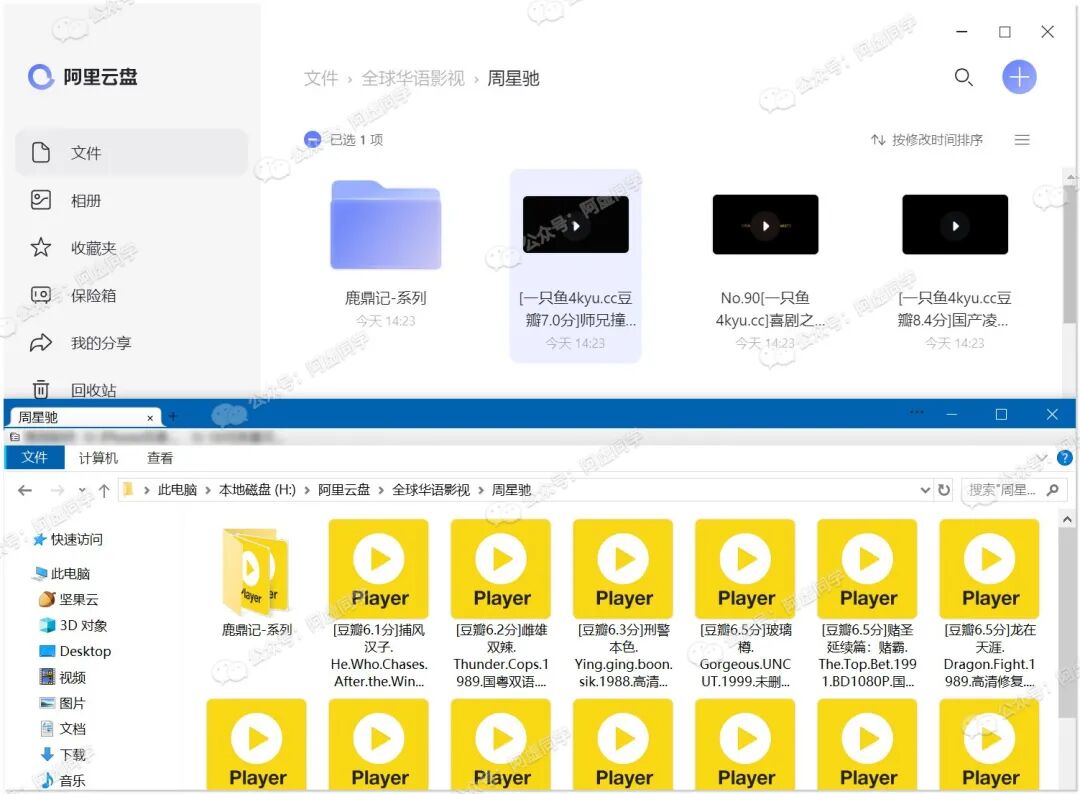The width and height of the screenshot is (1080, 794).
Task: Click the search magnifier in Aliyun Drive
Action: click(963, 77)
